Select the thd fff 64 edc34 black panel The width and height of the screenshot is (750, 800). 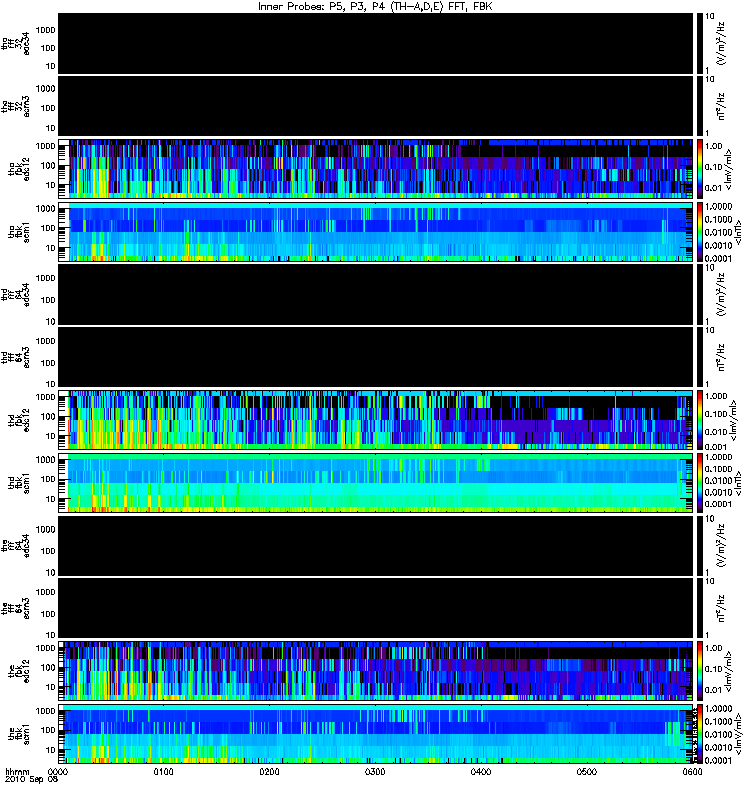(376, 294)
